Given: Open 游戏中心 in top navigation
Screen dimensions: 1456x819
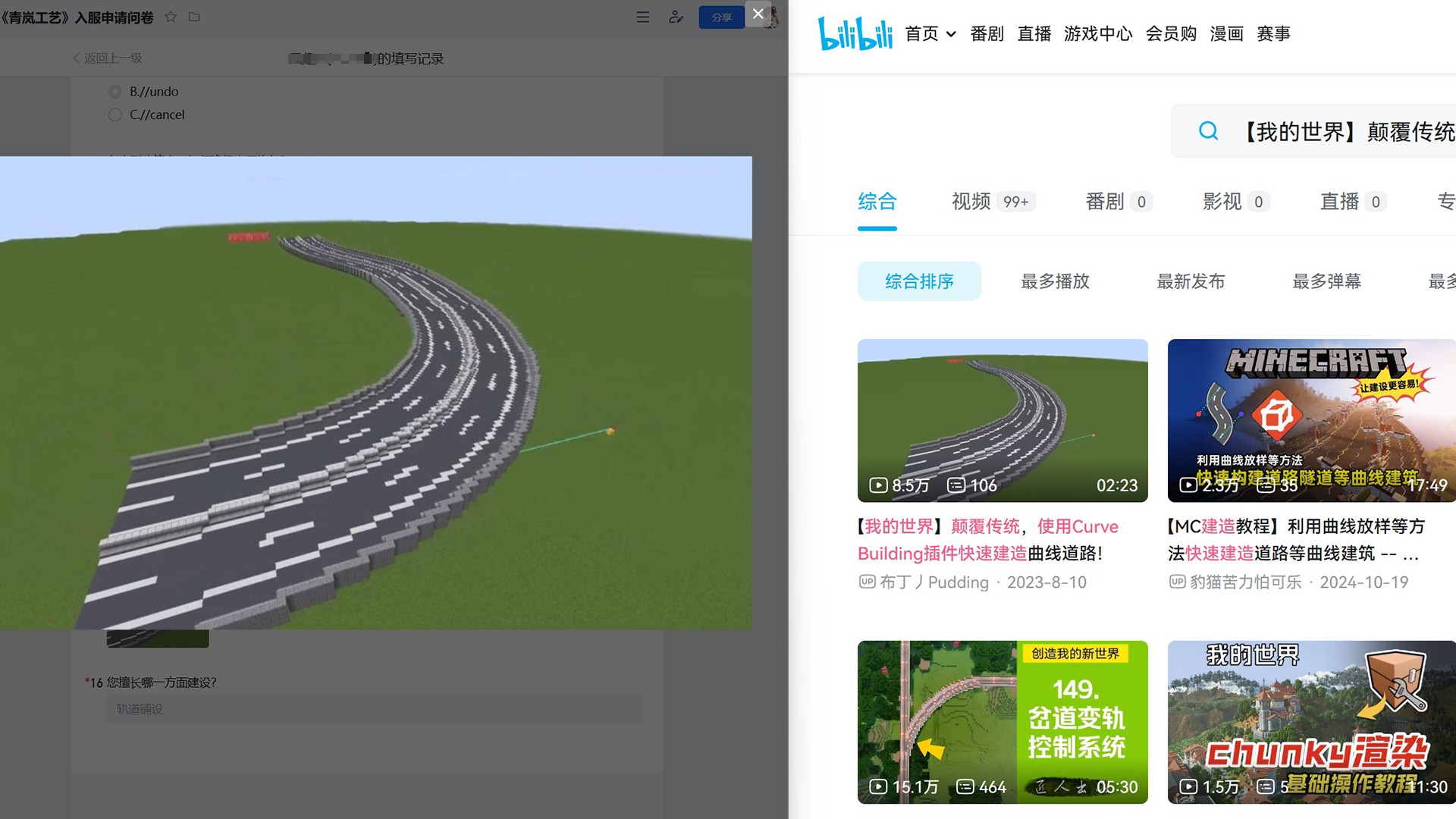Looking at the screenshot, I should (x=1098, y=33).
